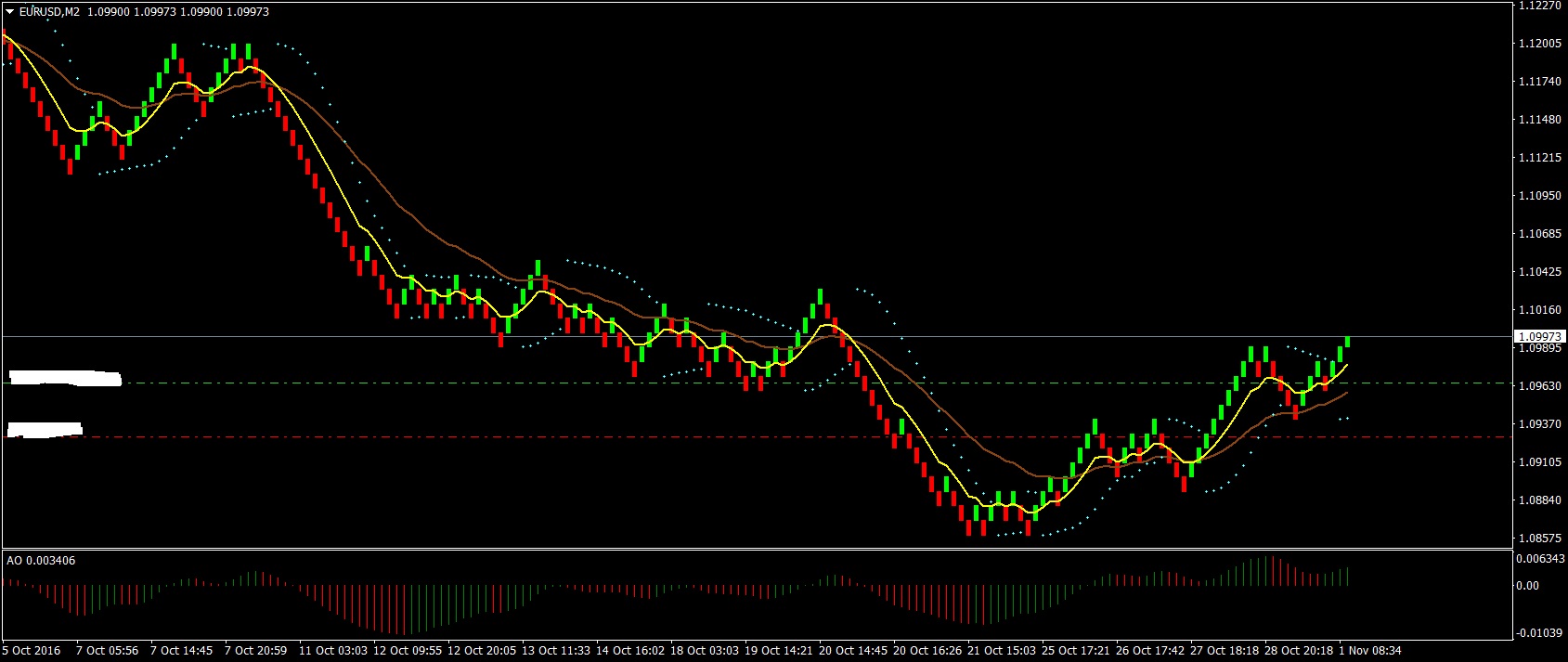Viewport: 1568px width, 662px height.
Task: Click time axis label 26 Oct 17:42
Action: click(1149, 651)
